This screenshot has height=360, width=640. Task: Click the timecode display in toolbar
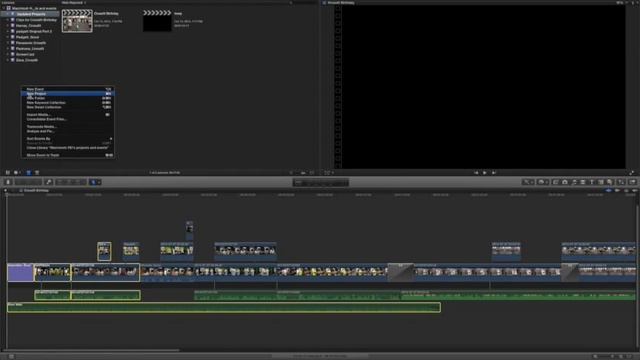pyautogui.click(x=321, y=182)
